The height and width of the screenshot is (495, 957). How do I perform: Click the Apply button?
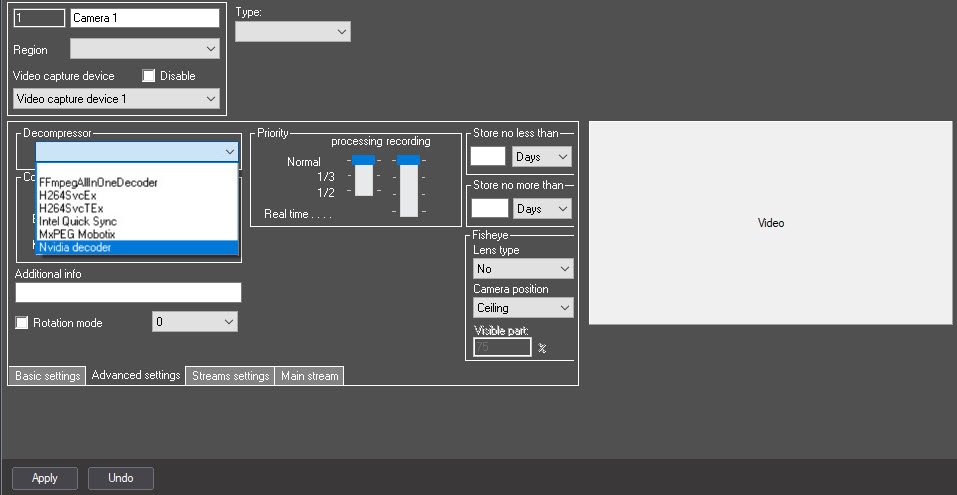coord(45,478)
